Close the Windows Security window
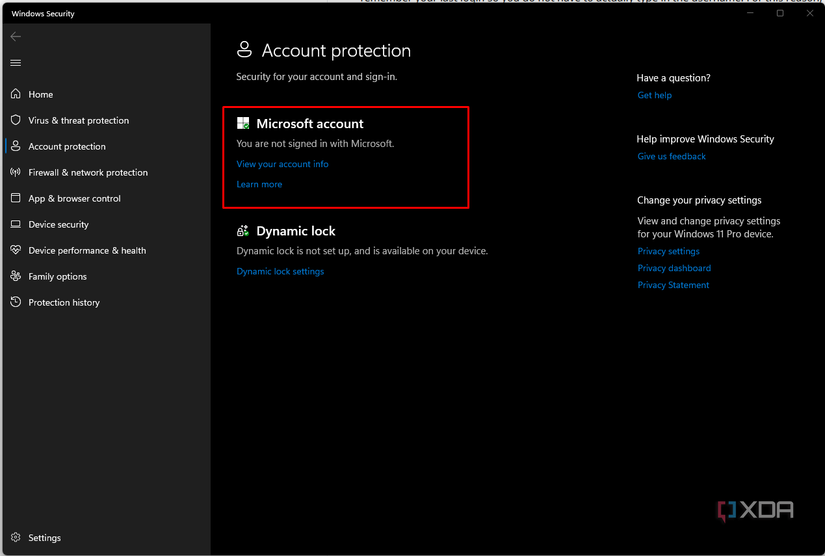 click(810, 13)
